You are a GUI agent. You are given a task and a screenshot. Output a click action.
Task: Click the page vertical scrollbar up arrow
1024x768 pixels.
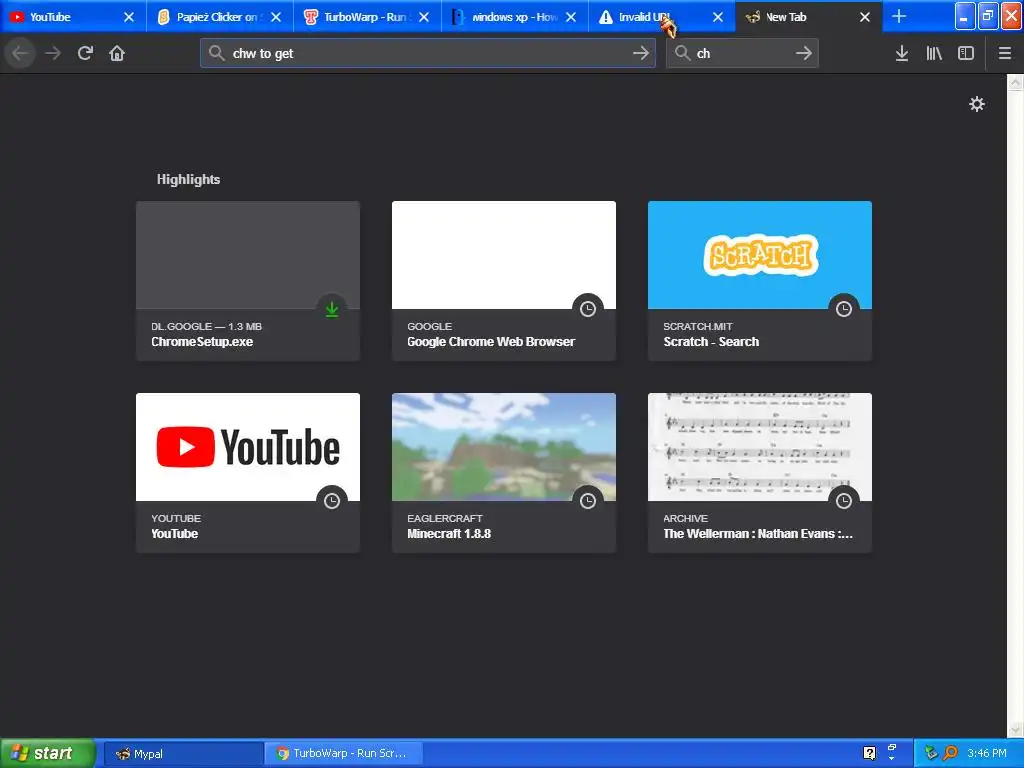(1015, 82)
